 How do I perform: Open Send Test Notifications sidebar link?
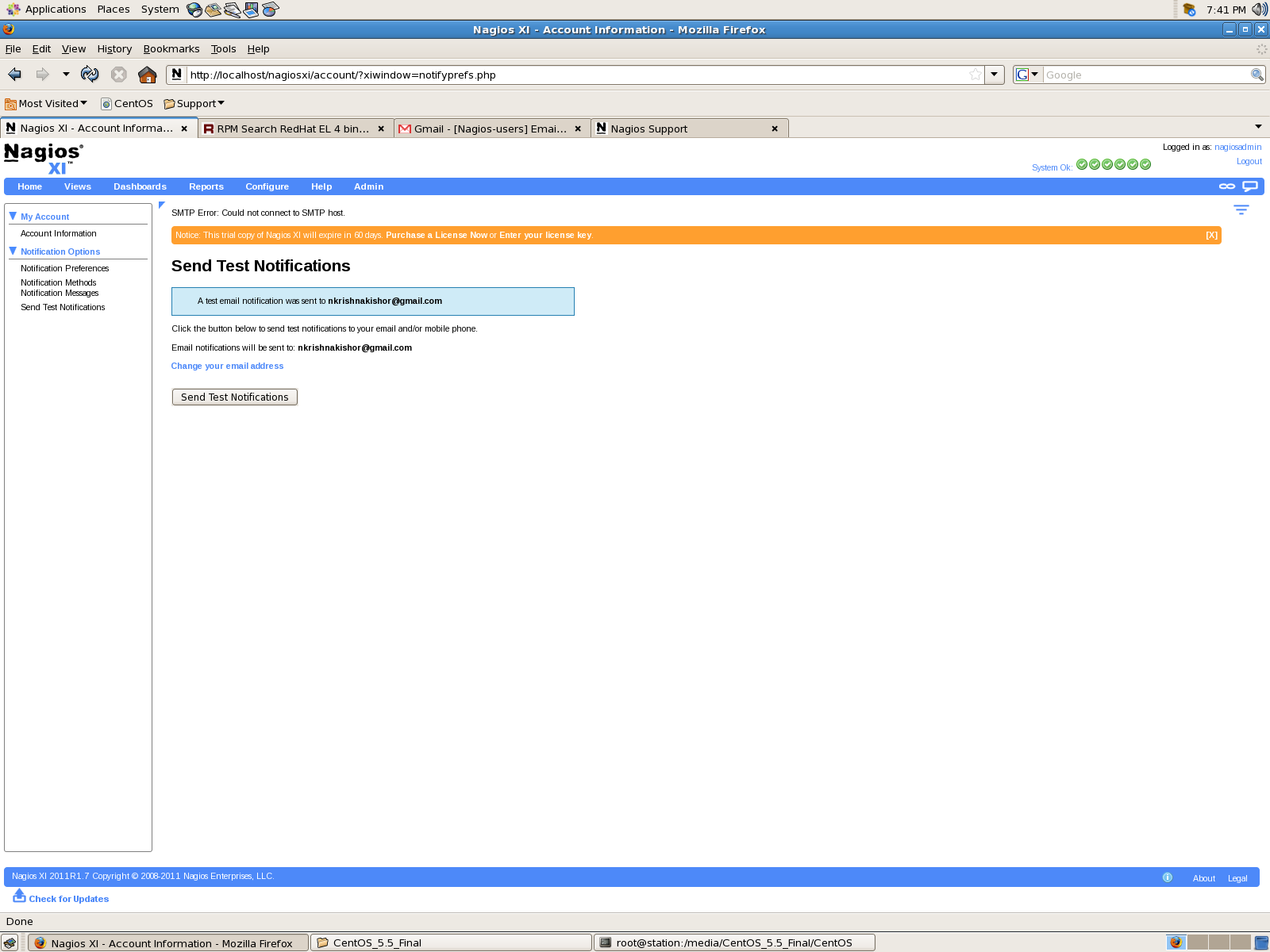[x=63, y=307]
